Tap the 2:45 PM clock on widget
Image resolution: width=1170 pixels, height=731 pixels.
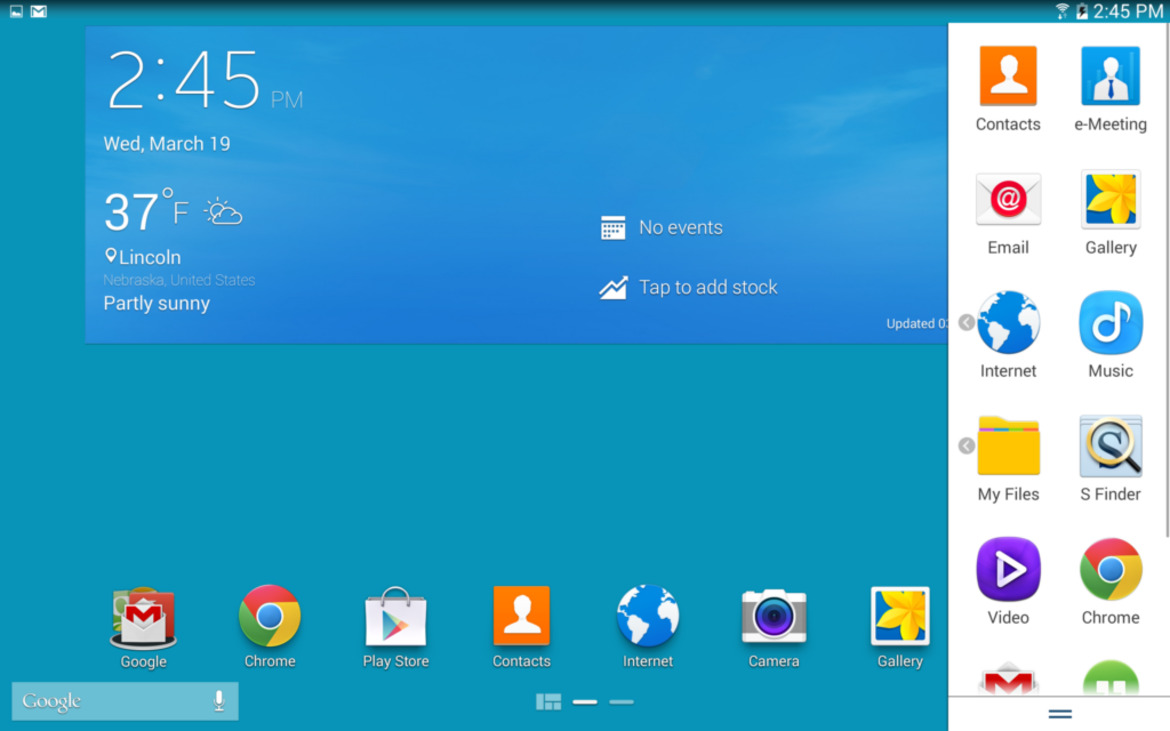pos(204,80)
